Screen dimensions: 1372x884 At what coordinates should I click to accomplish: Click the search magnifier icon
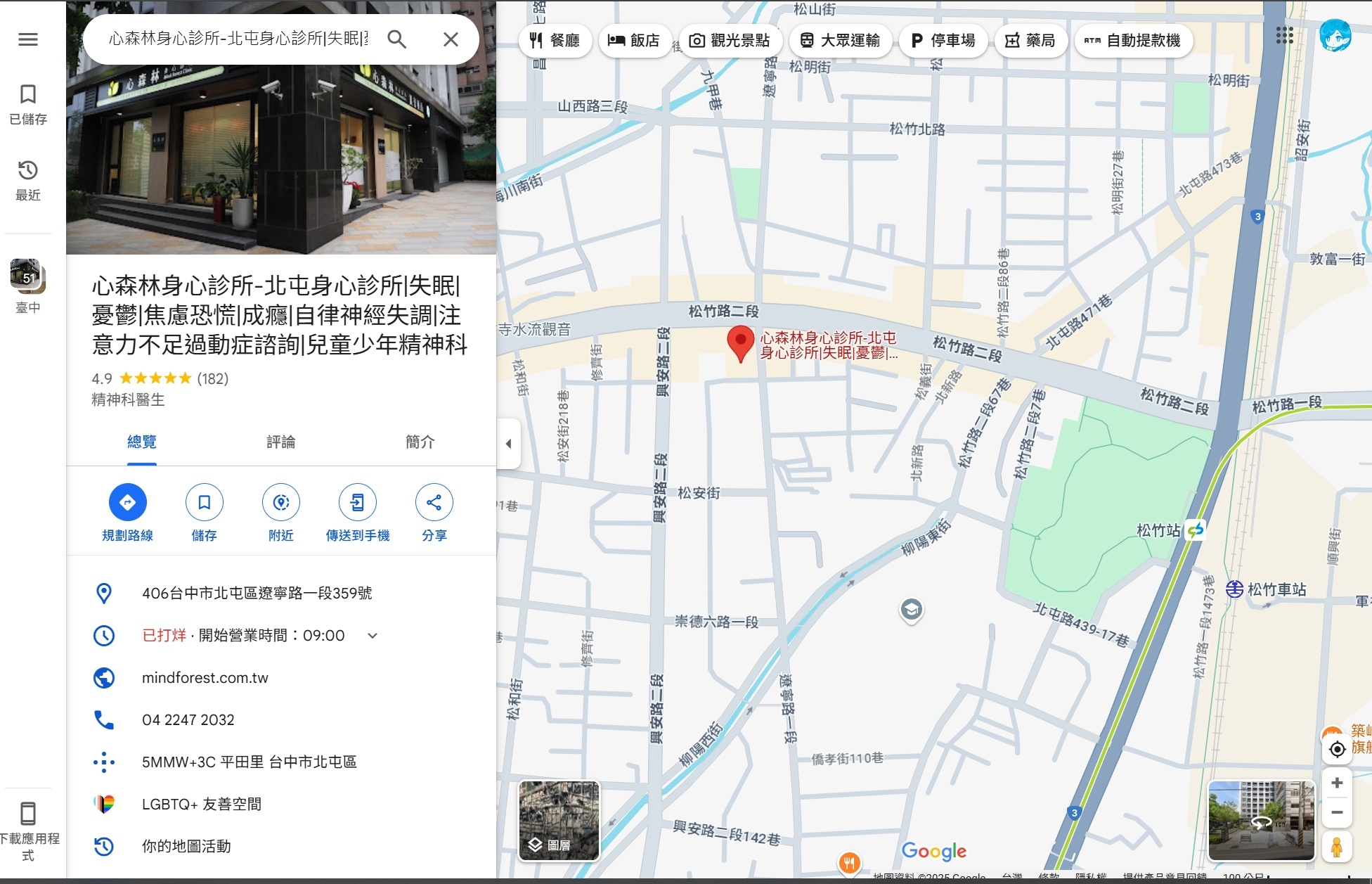pos(397,39)
